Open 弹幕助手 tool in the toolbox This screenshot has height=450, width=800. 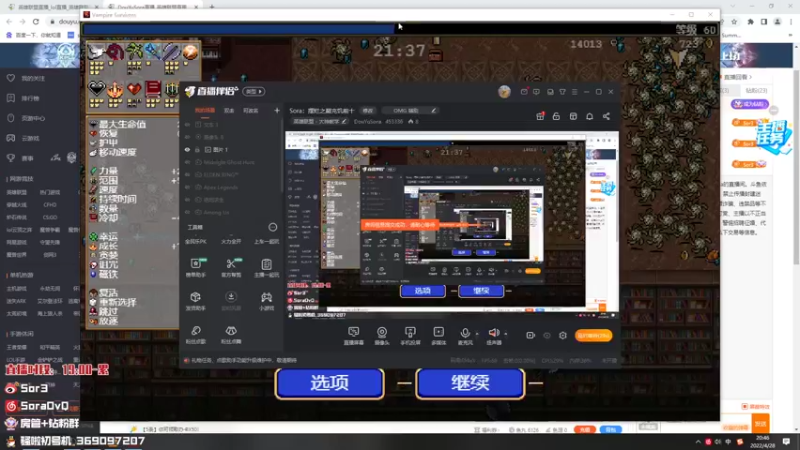click(196, 267)
